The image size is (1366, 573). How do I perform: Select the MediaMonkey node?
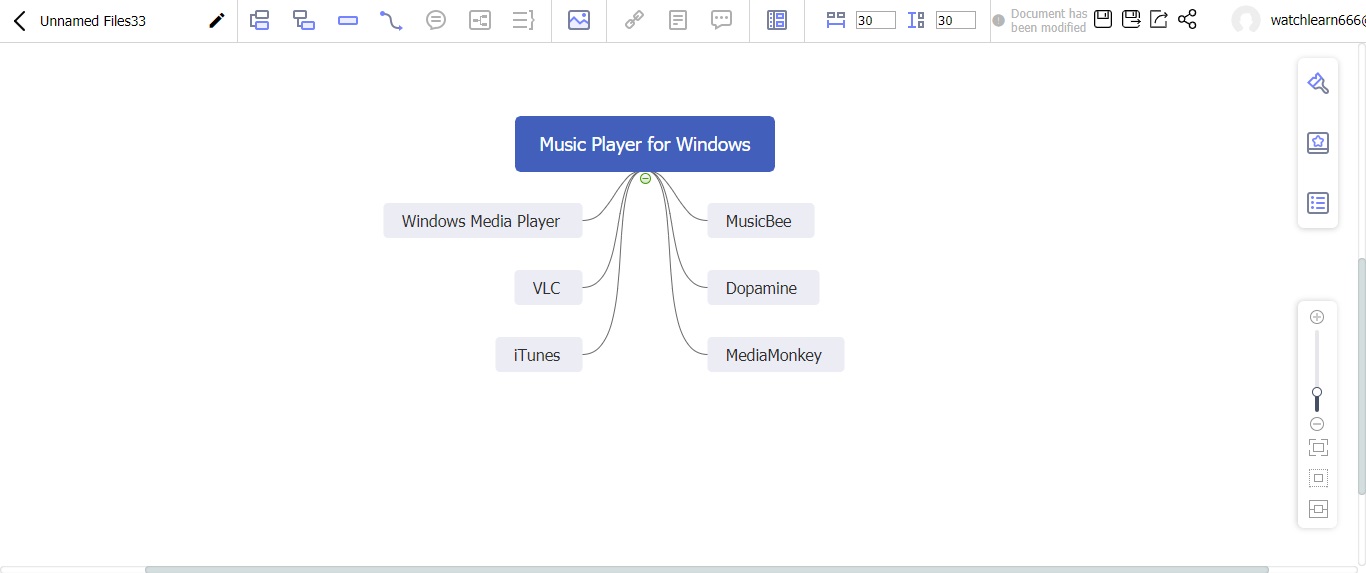coord(775,355)
